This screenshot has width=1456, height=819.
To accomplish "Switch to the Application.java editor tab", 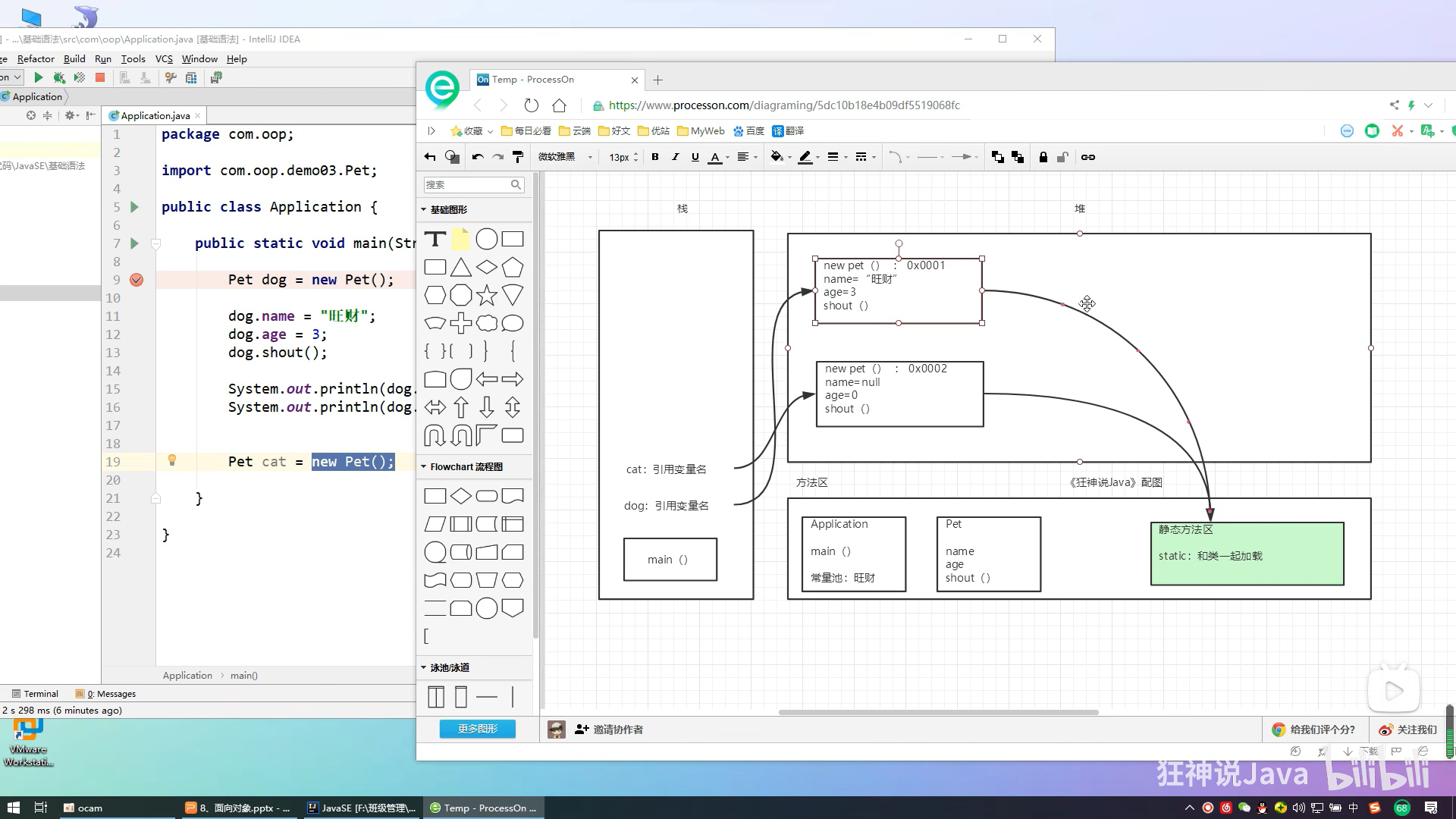I will 155,115.
